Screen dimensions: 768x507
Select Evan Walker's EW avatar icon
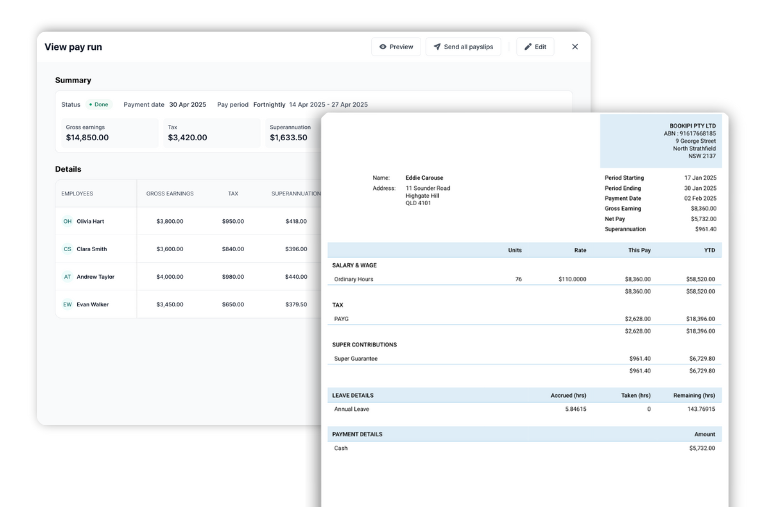coord(67,304)
